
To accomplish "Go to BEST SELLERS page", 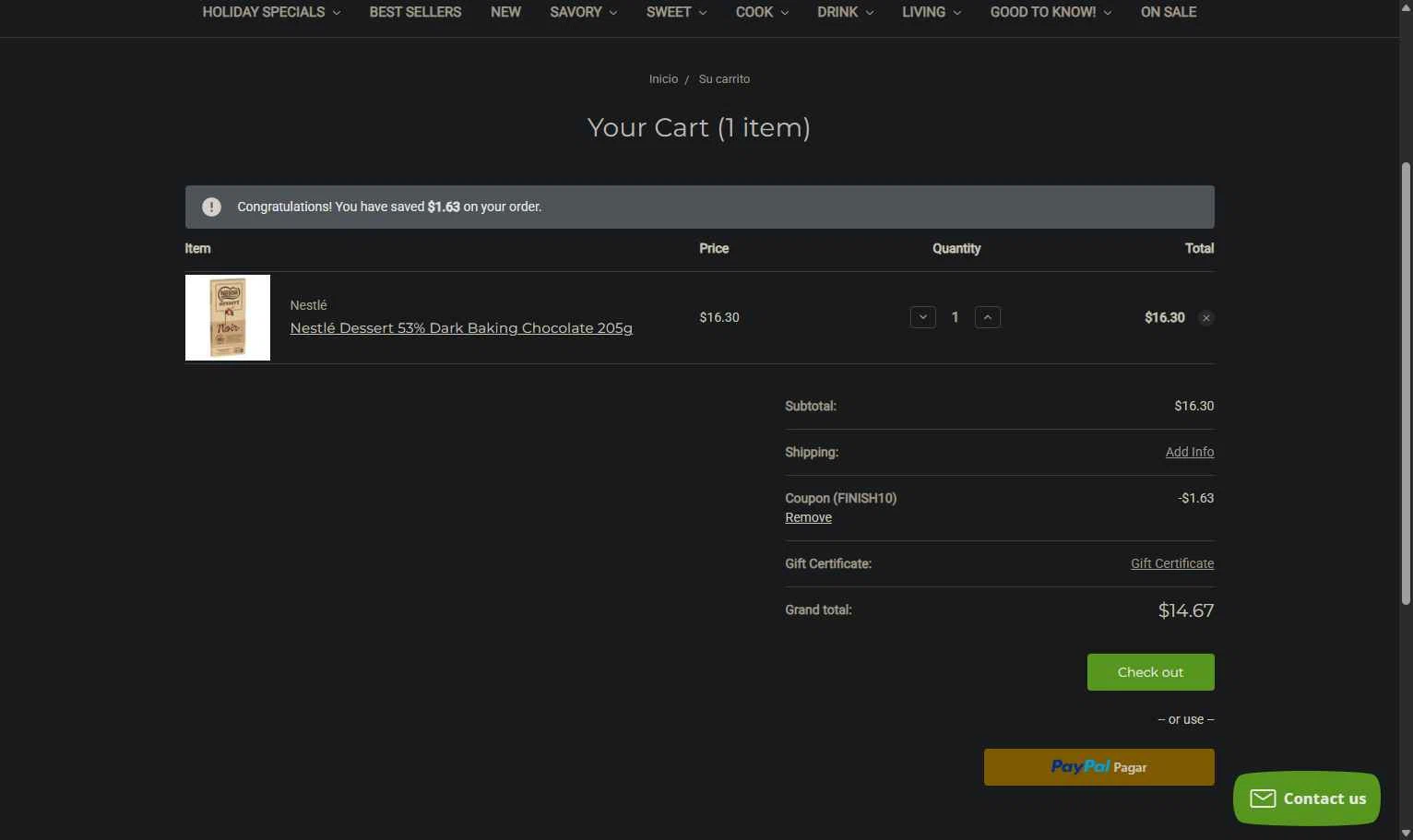I will click(415, 12).
